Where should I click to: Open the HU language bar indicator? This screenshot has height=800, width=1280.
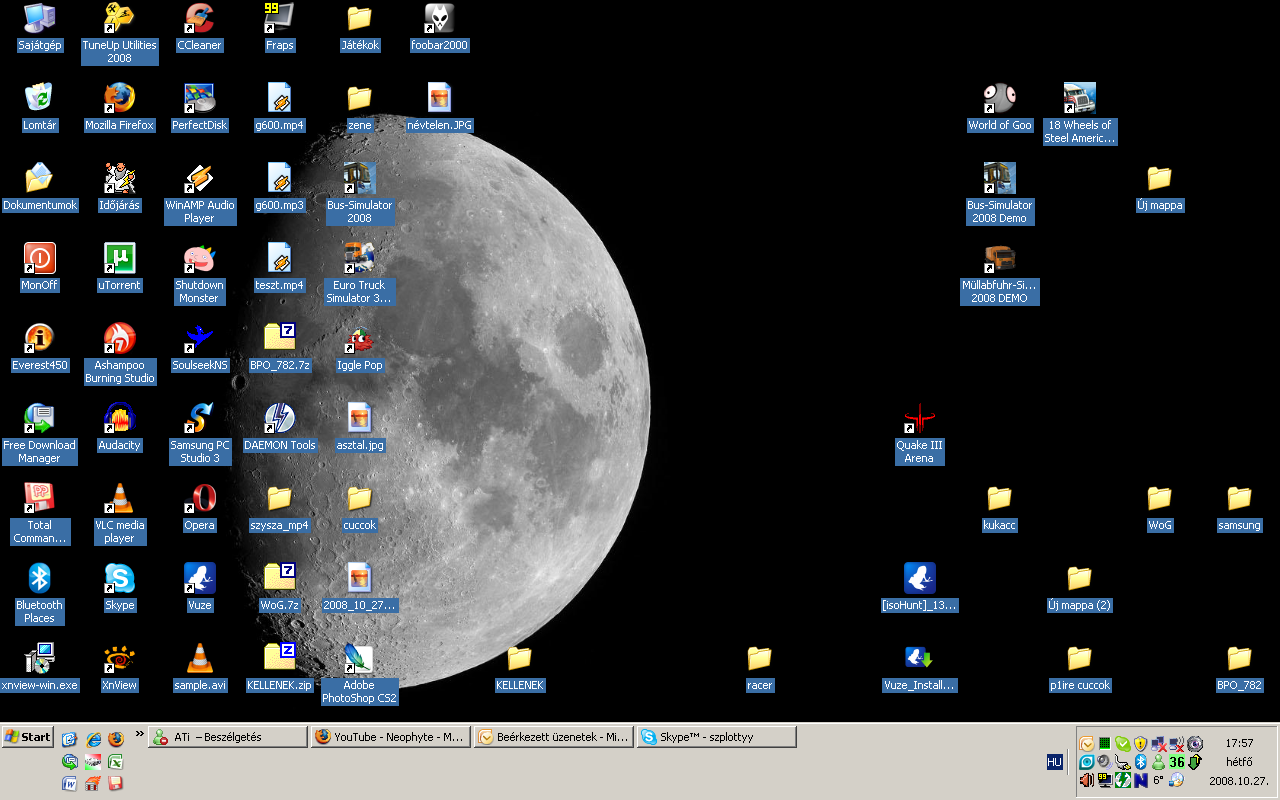click(x=1054, y=762)
